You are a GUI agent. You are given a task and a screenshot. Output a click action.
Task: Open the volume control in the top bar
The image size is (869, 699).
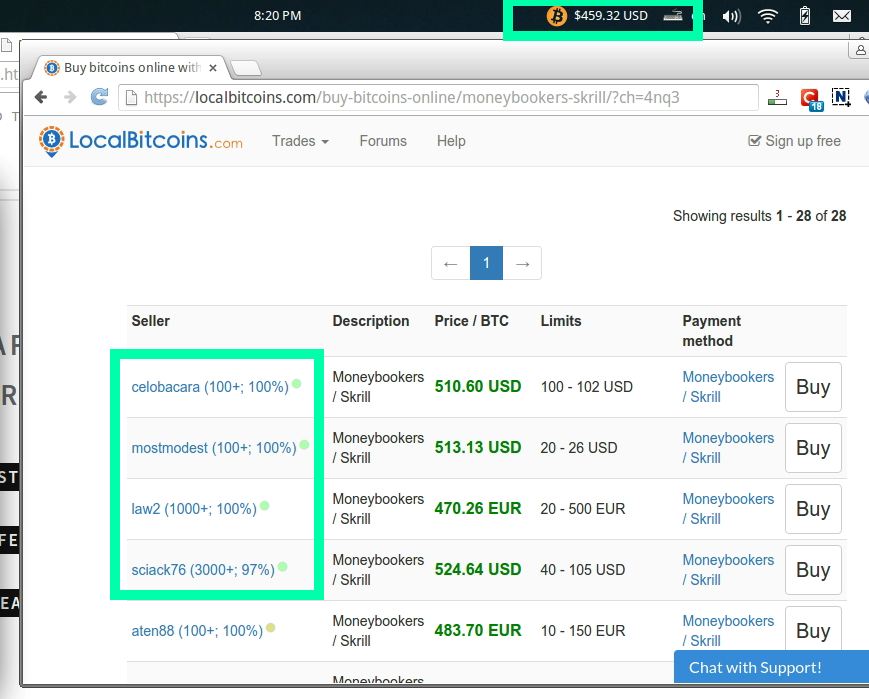tap(732, 17)
